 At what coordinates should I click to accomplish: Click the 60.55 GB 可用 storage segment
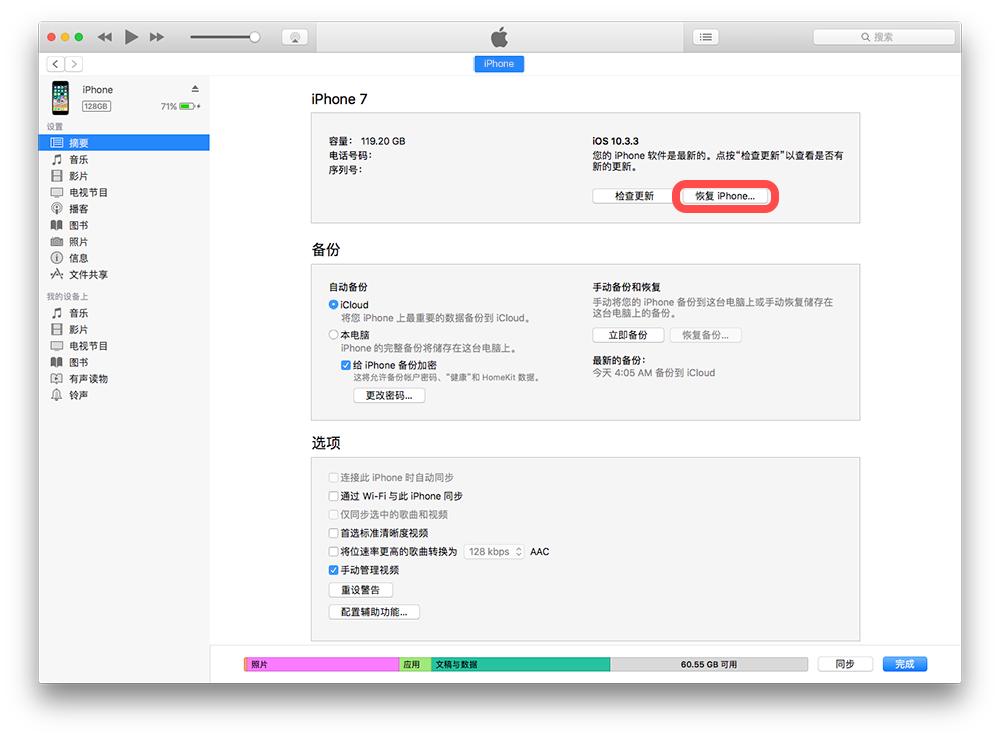709,665
